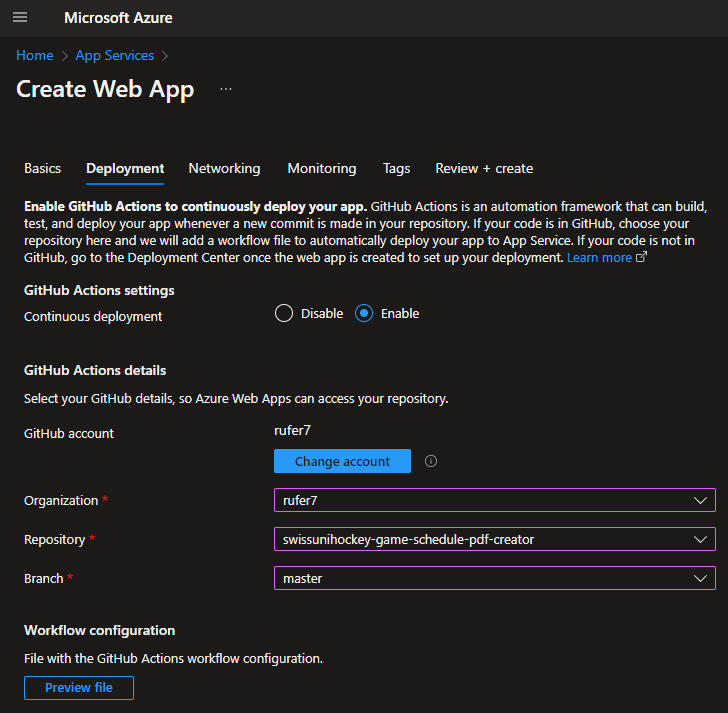Select the Deployment tab
This screenshot has height=713, width=728.
(x=125, y=168)
